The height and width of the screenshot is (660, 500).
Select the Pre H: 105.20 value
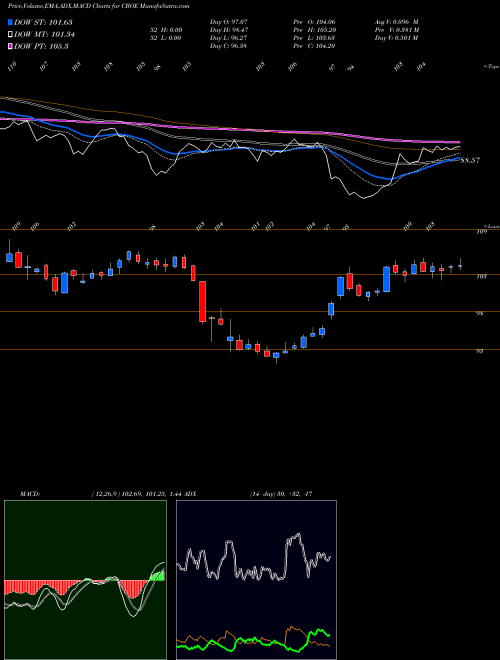coord(314,30)
